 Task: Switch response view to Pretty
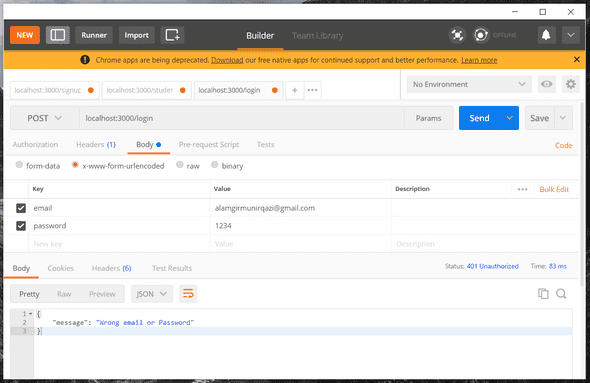[29, 294]
